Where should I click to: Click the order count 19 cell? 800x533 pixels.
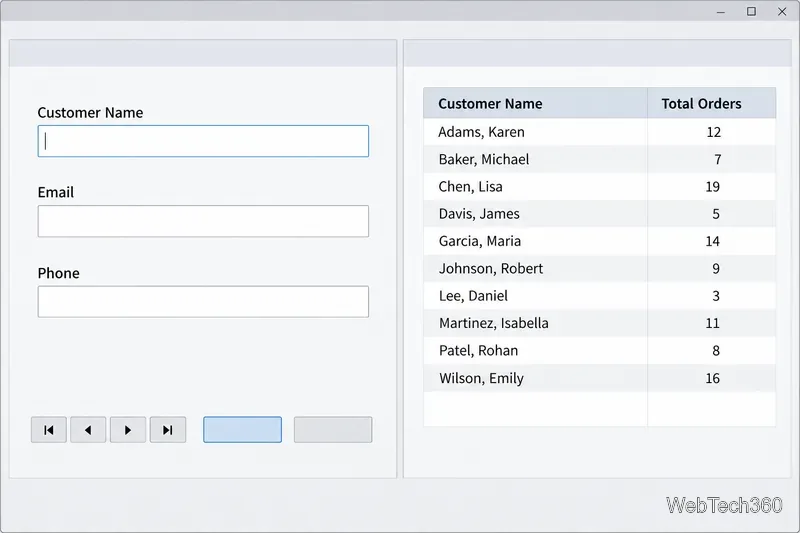click(x=712, y=187)
